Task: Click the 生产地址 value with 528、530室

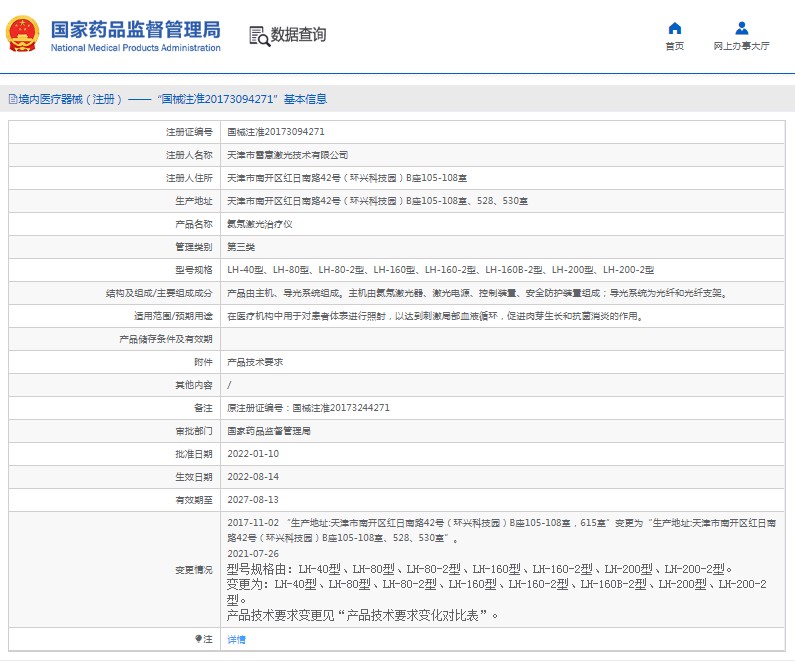Action: pos(377,201)
